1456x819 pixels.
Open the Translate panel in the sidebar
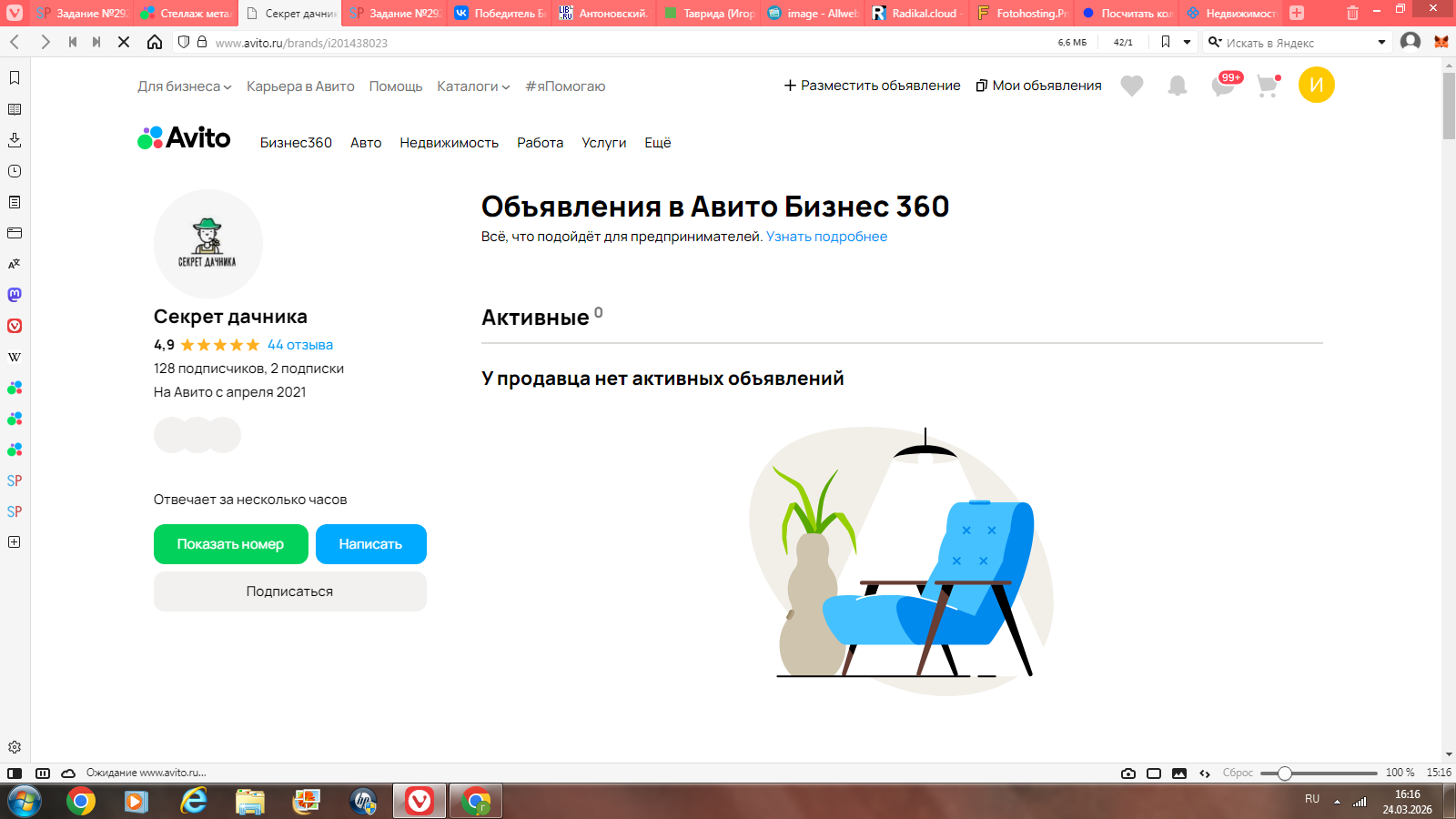tap(15, 264)
